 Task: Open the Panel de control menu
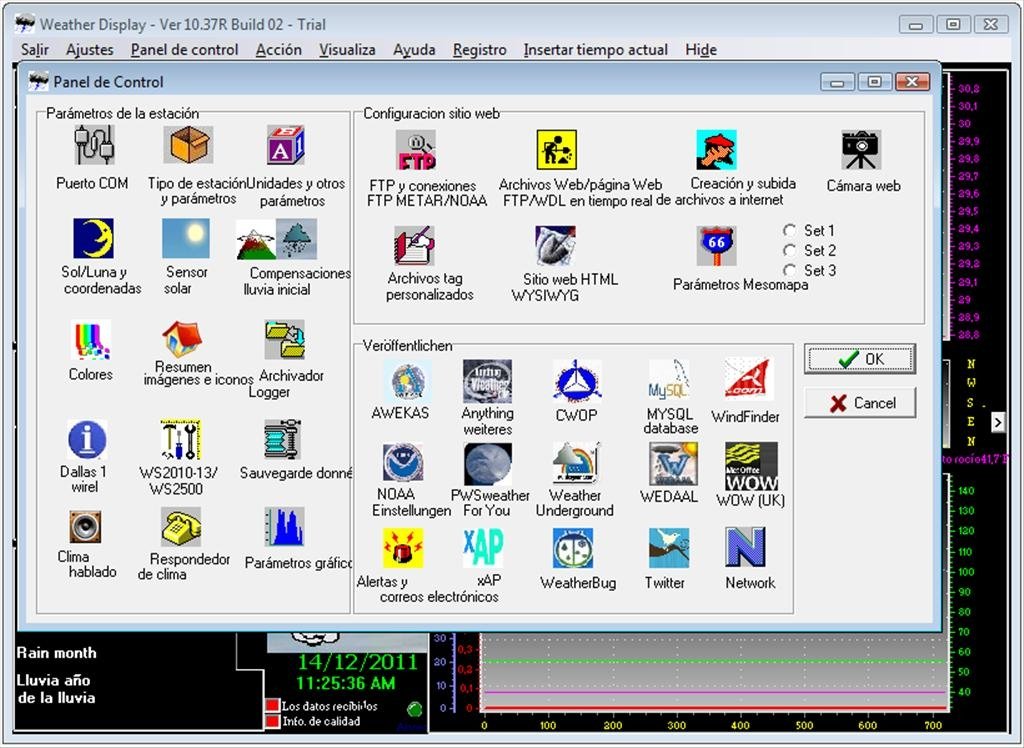tap(184, 50)
